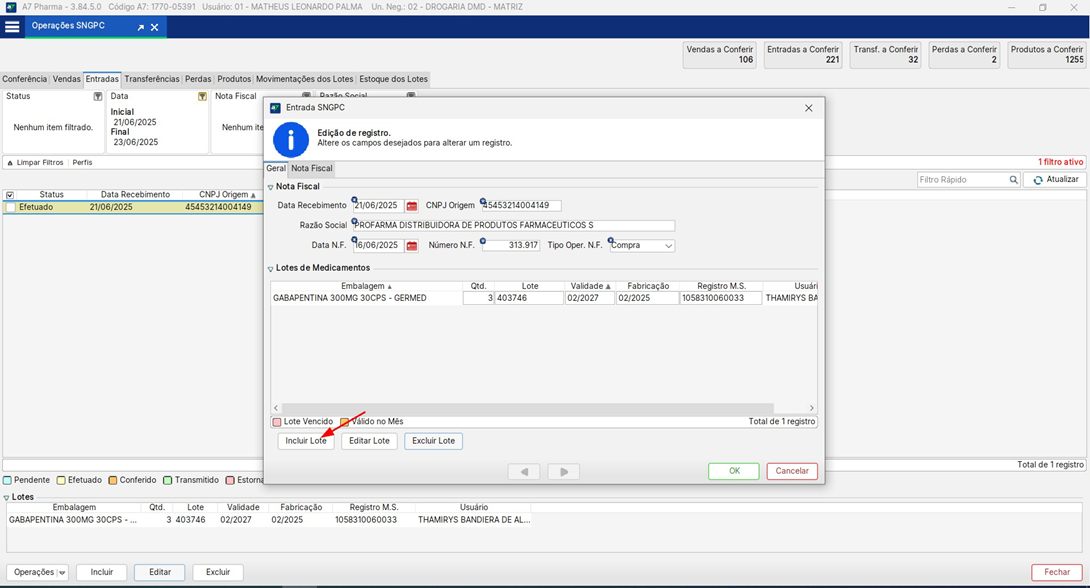Expand the Operações dropdown button
The height and width of the screenshot is (588, 1090).
point(62,573)
